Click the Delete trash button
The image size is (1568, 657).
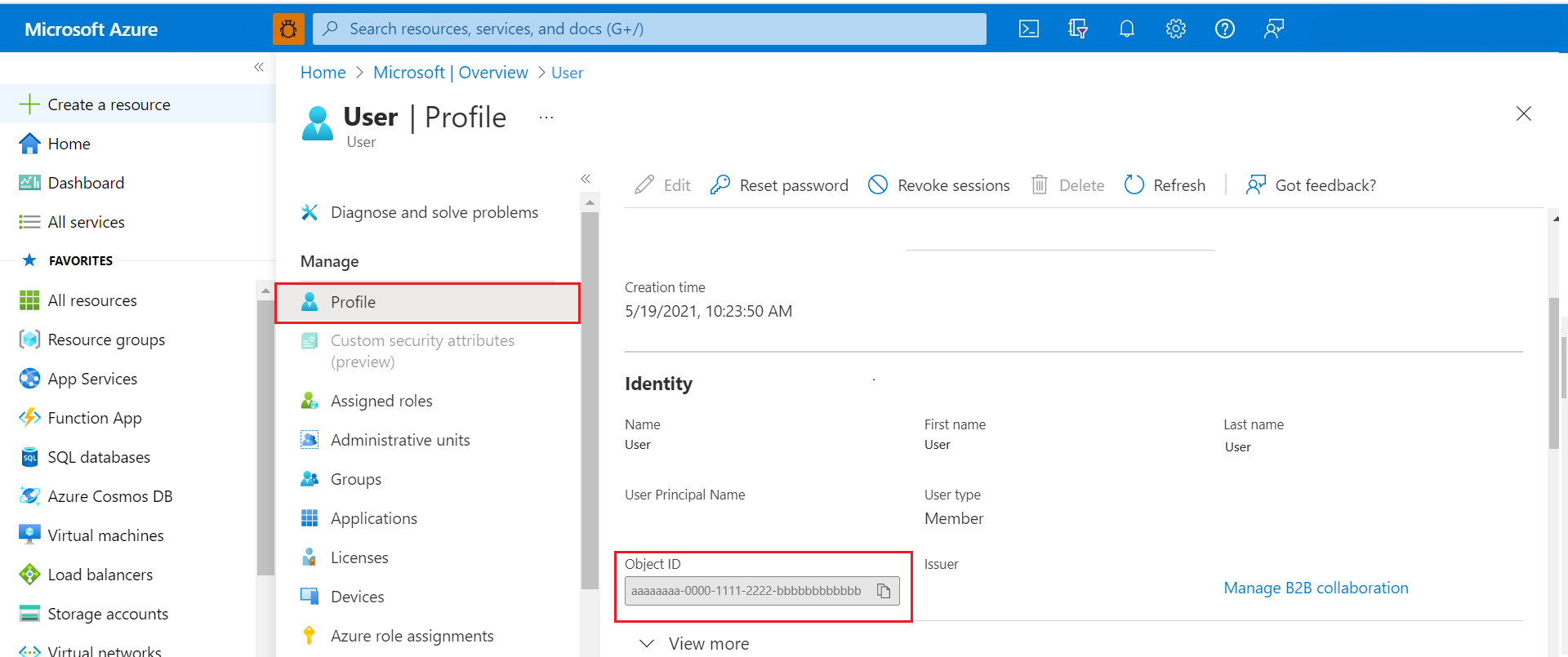1067,185
